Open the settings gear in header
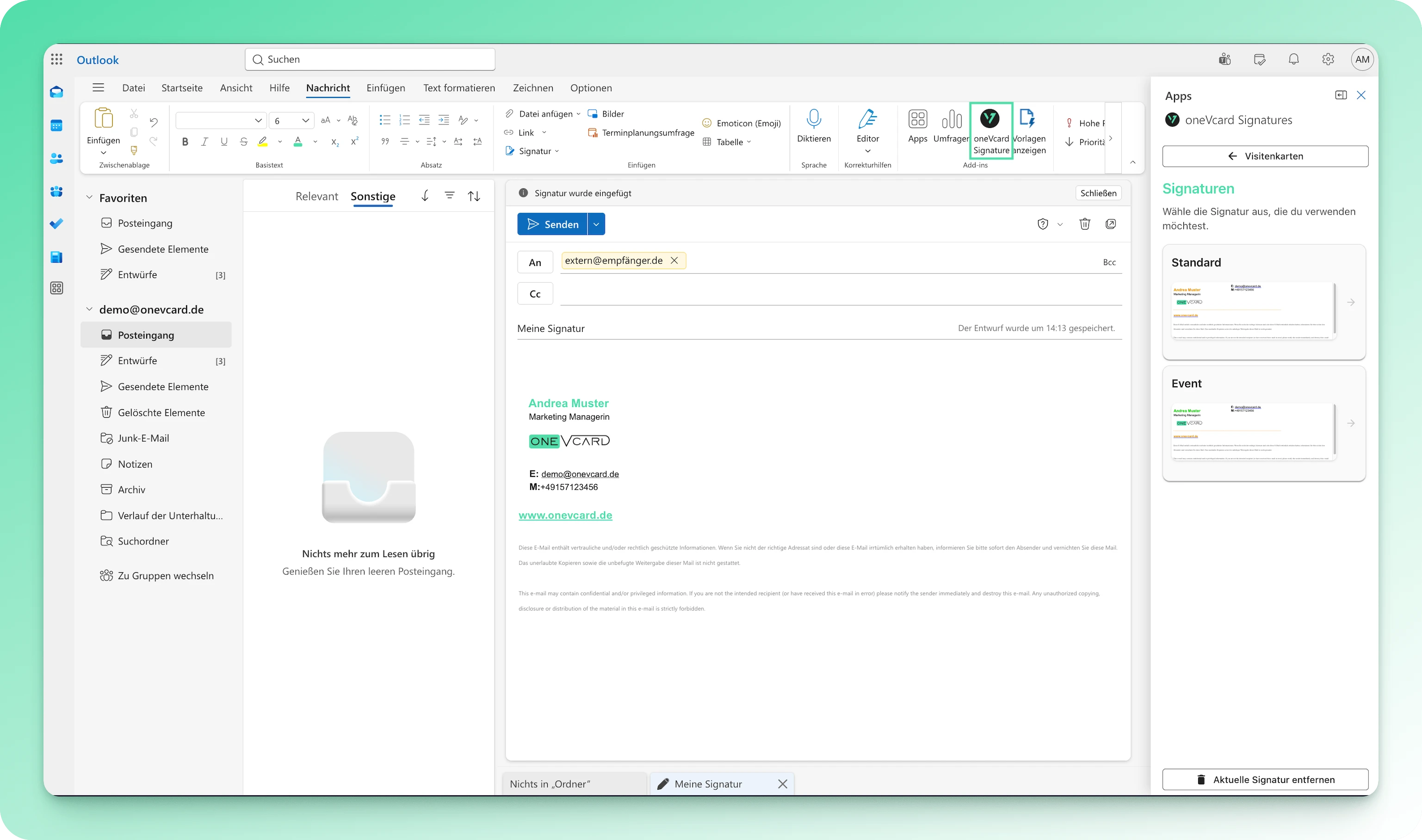This screenshot has height=840, width=1422. [1328, 59]
